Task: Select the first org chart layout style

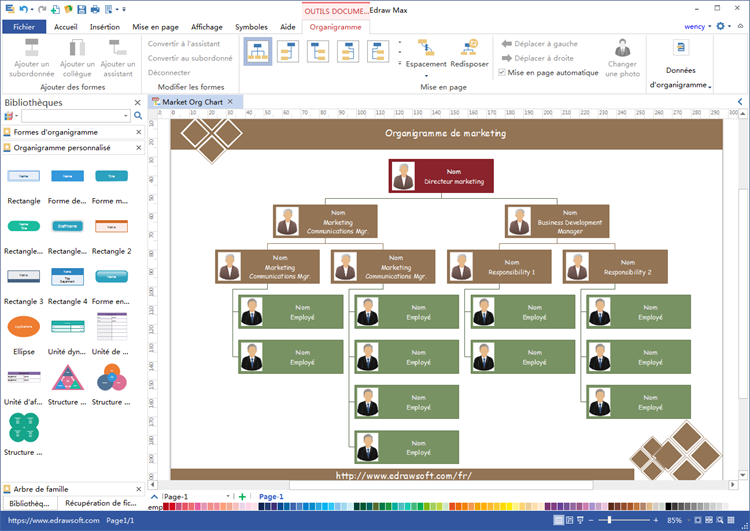Action: [258, 52]
